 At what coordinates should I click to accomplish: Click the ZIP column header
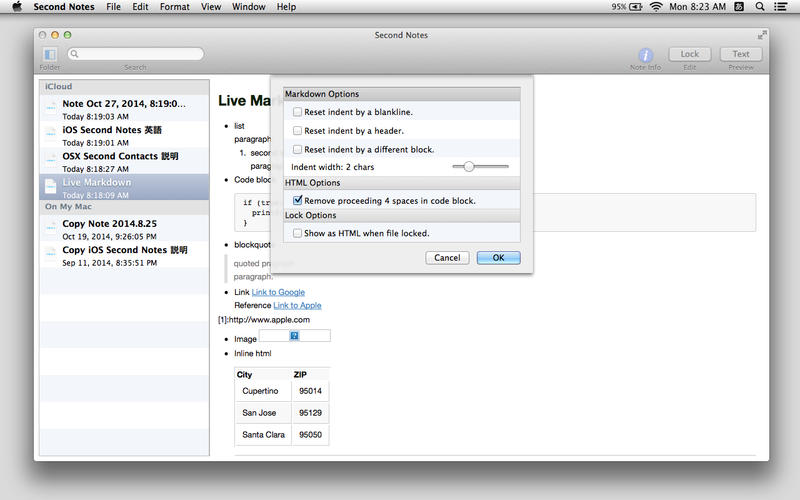300,374
